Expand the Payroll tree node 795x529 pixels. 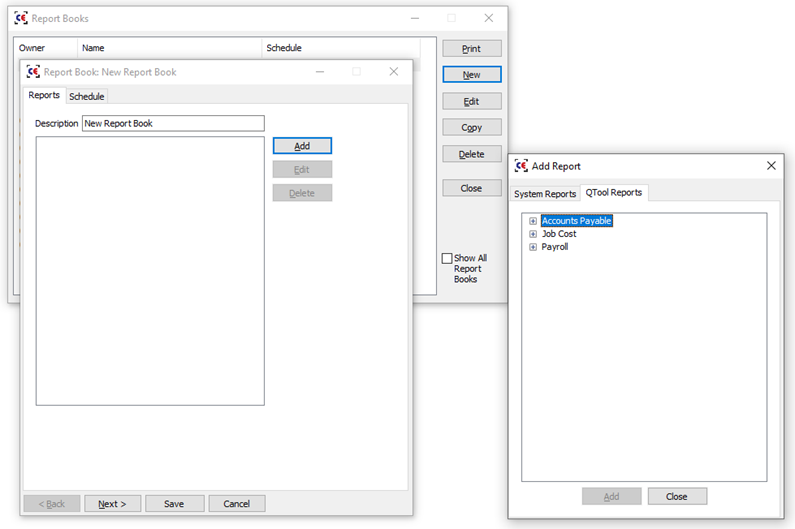pos(533,247)
